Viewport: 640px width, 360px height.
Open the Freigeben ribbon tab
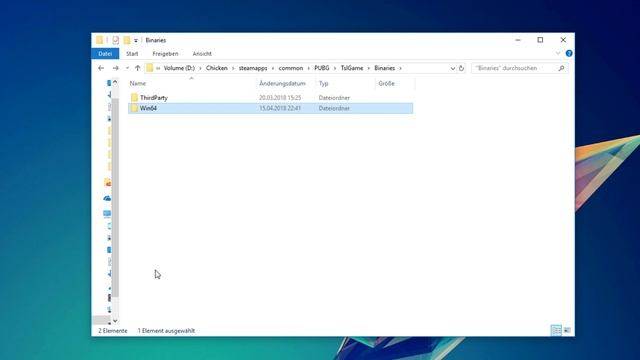click(165, 53)
